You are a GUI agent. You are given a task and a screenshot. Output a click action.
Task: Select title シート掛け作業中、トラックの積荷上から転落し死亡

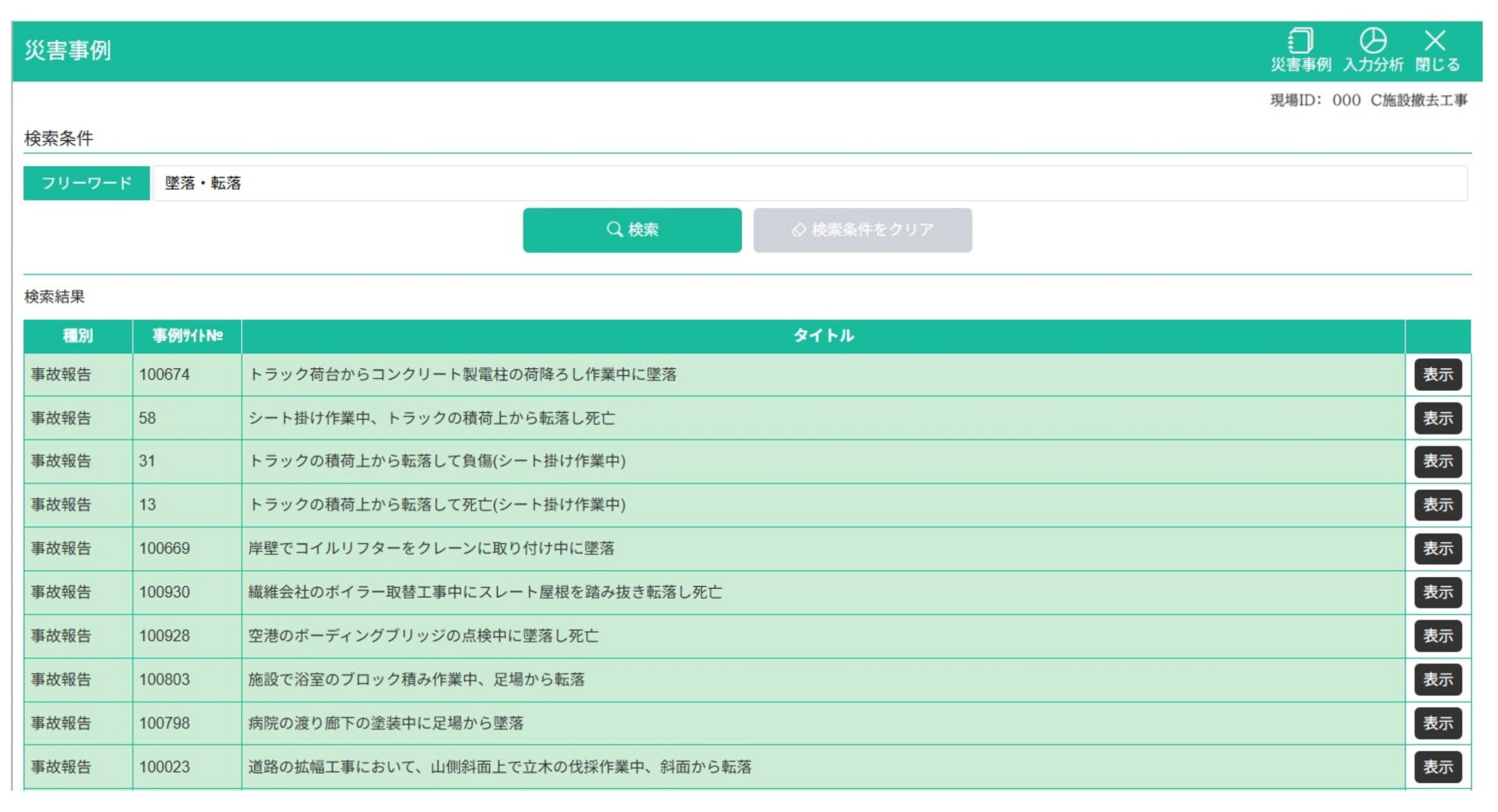[432, 418]
